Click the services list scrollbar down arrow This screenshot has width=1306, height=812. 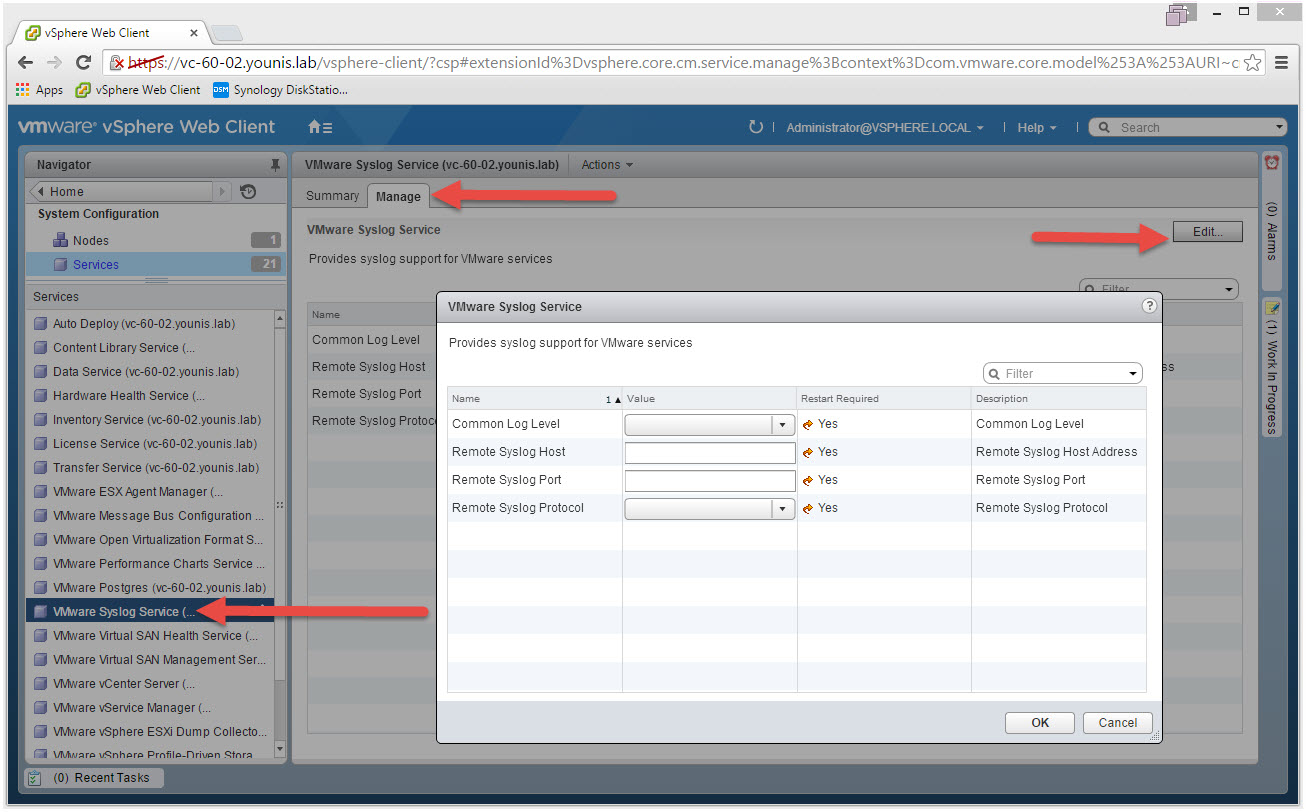(x=280, y=748)
